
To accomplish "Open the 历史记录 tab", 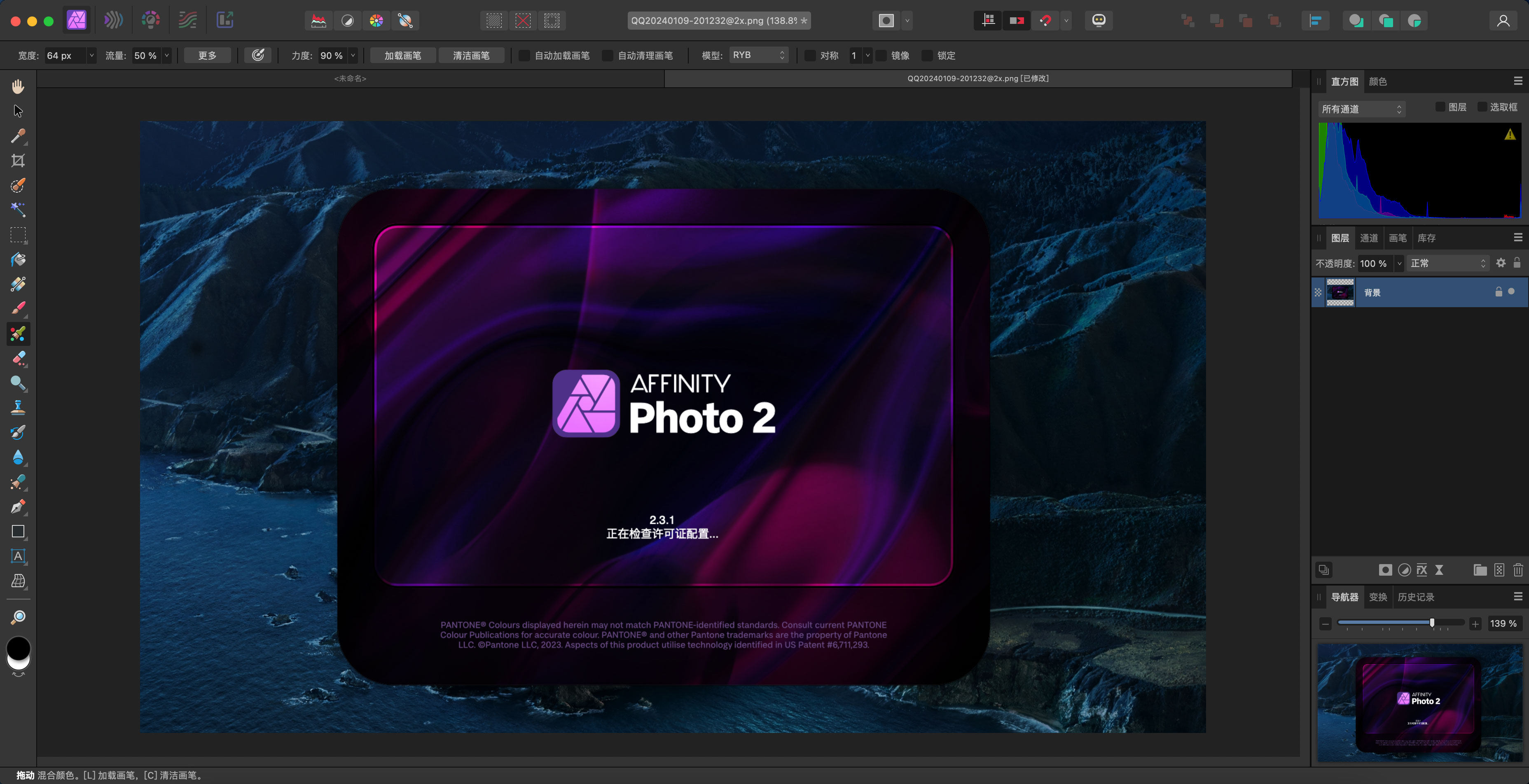I will [x=1416, y=597].
